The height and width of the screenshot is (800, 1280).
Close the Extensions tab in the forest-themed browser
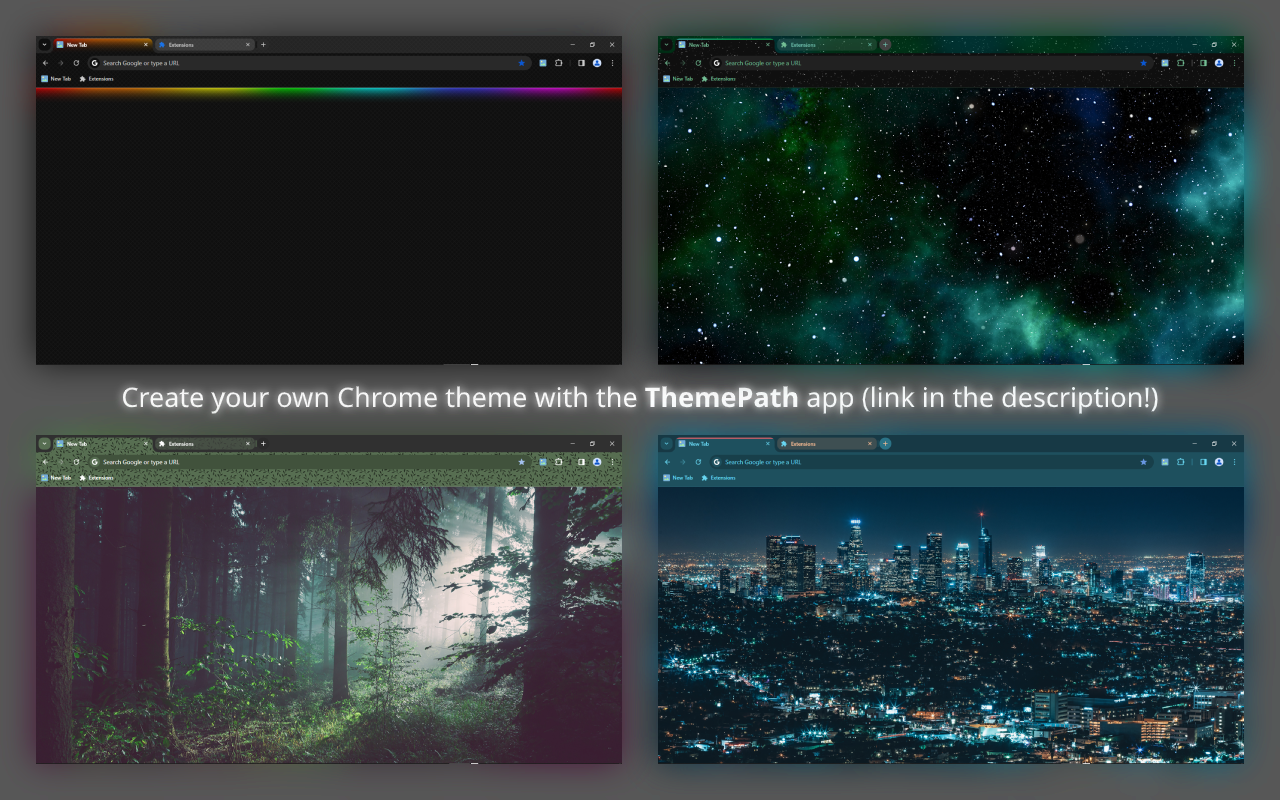(x=248, y=444)
